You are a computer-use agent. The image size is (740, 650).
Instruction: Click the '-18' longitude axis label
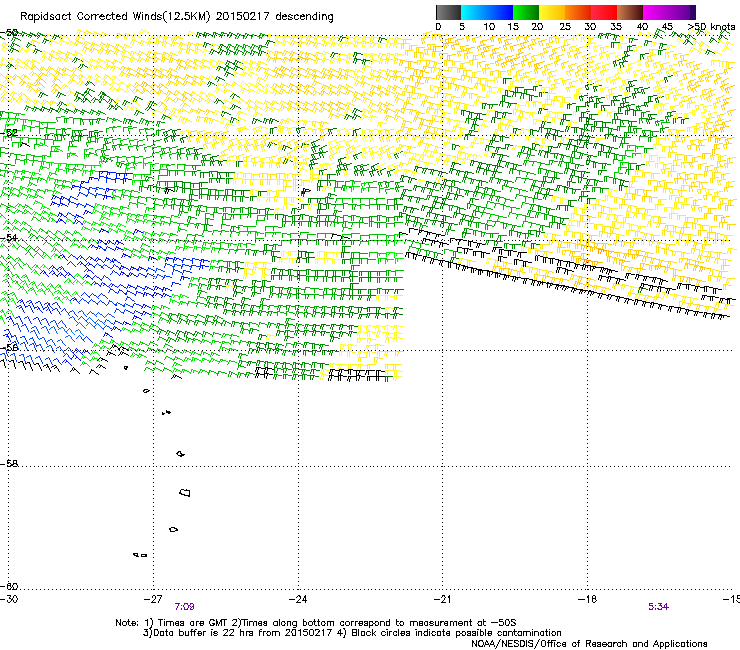click(x=588, y=599)
